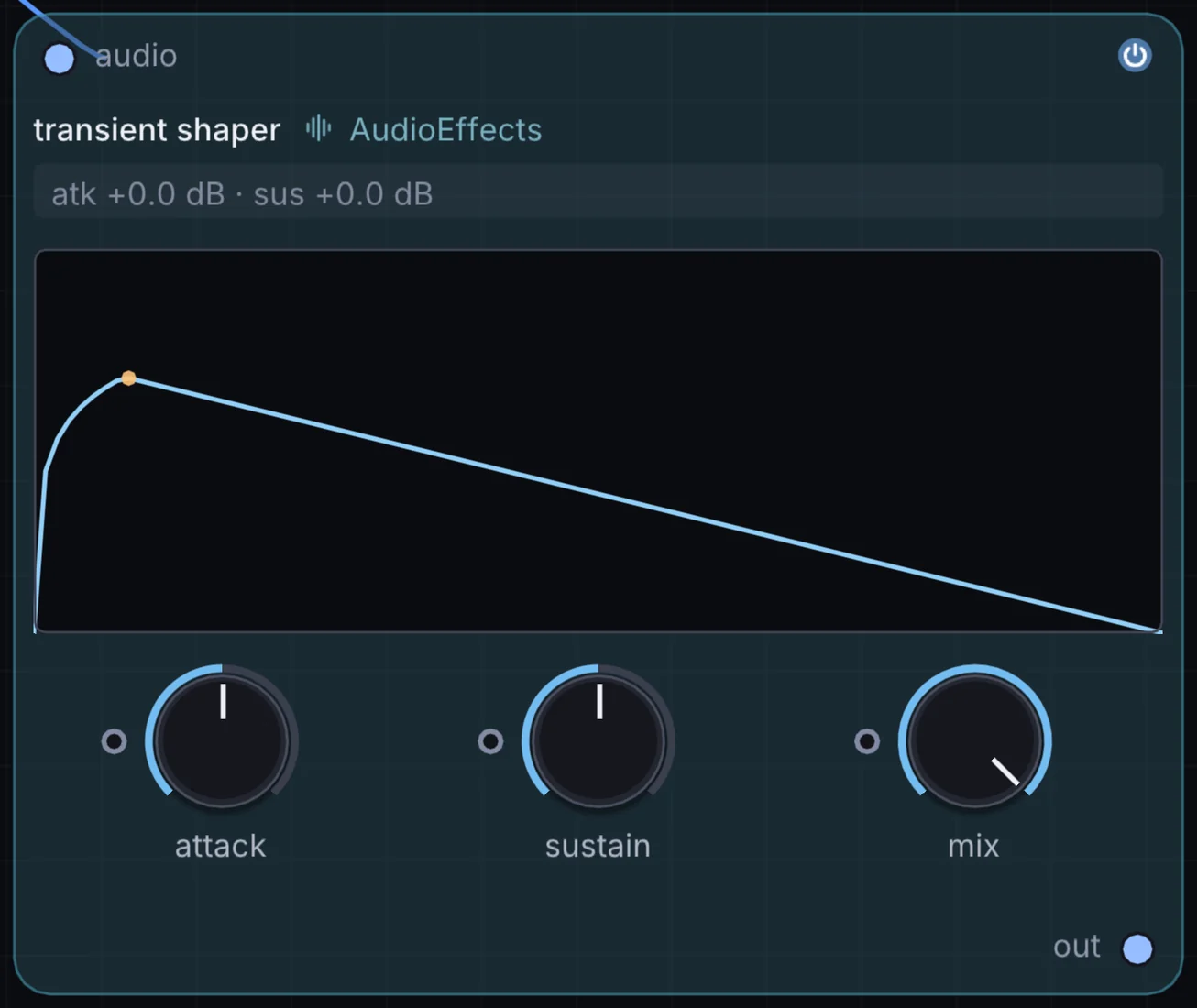Click the AudioEffects waveform icon
The width and height of the screenshot is (1197, 1008).
(x=318, y=128)
